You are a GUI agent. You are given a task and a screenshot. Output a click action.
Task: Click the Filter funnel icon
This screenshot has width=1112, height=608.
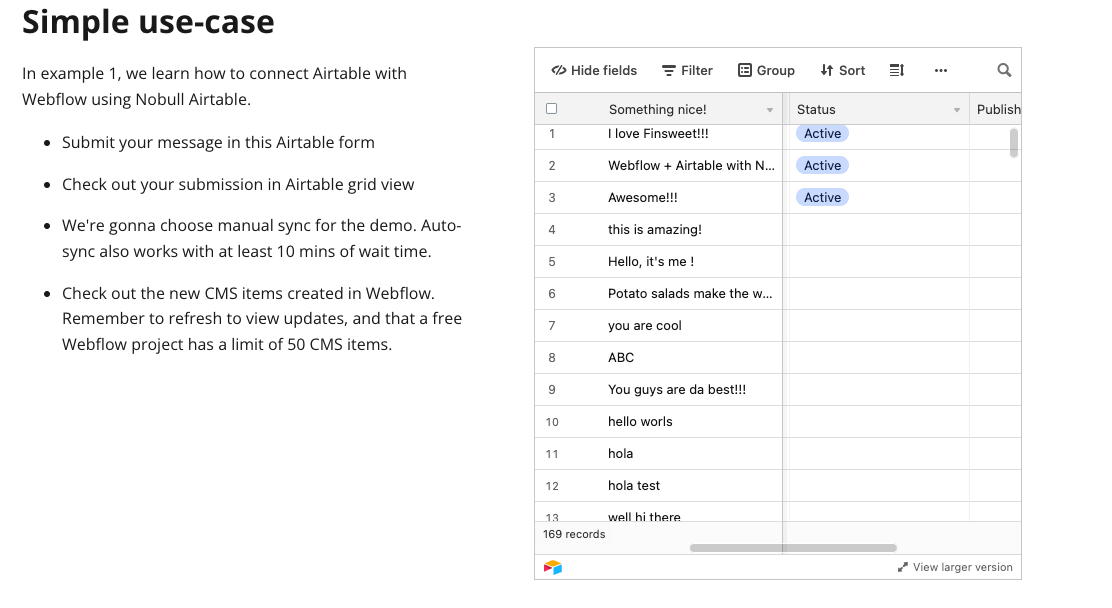pos(669,70)
